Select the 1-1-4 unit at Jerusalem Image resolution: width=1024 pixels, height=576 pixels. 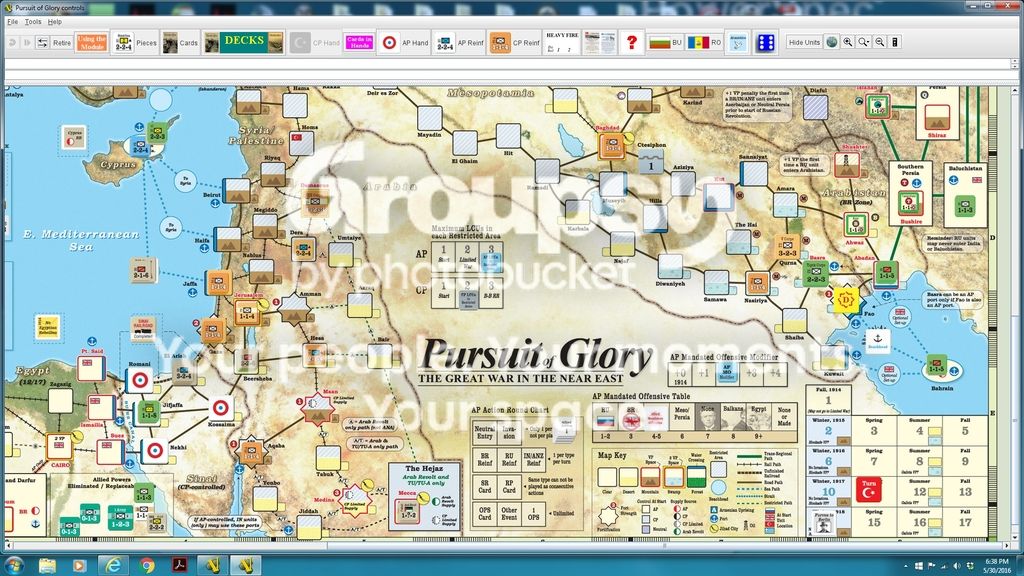(x=247, y=312)
